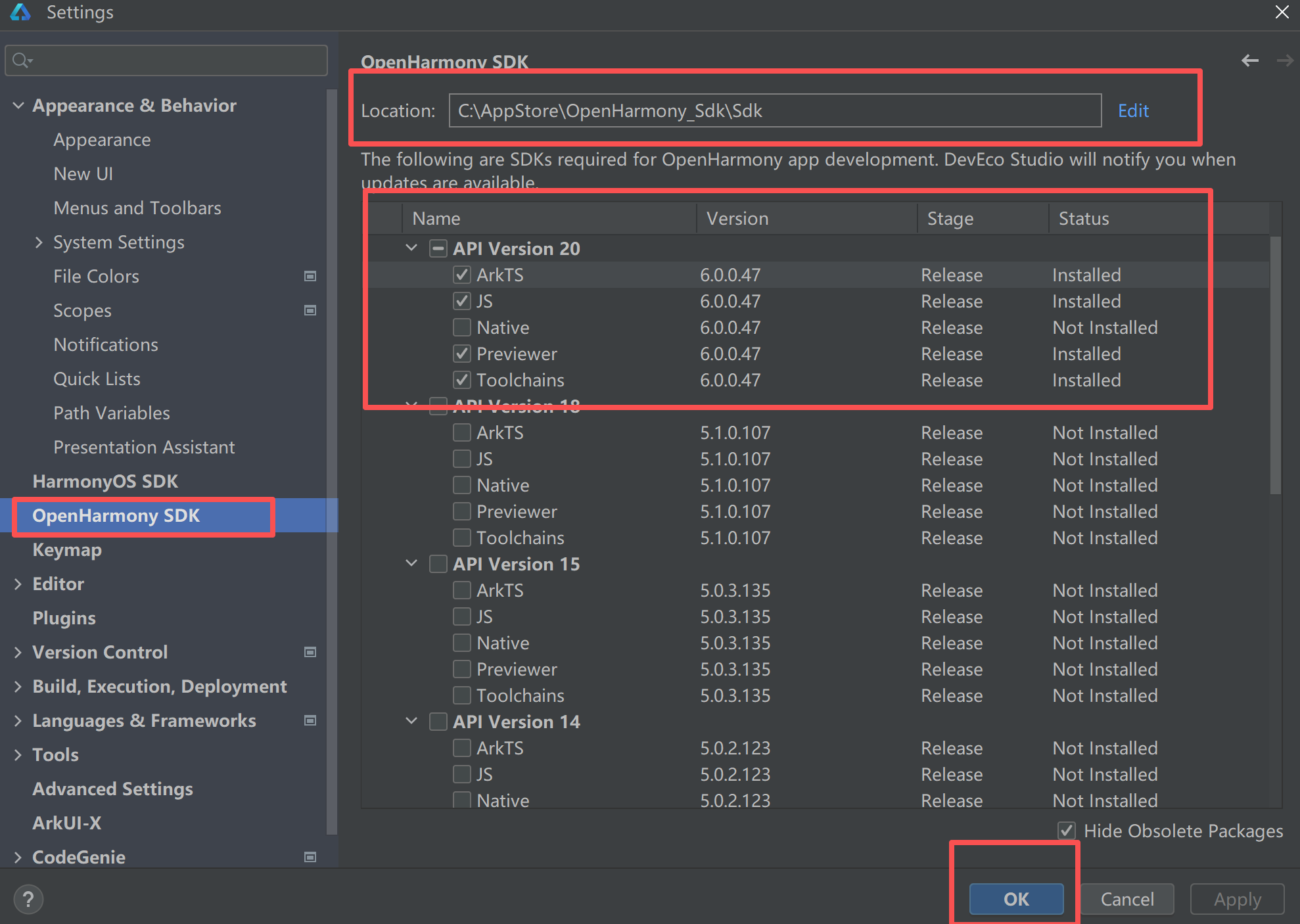Click project-level icon beside Languages & Frameworks

[x=310, y=720]
